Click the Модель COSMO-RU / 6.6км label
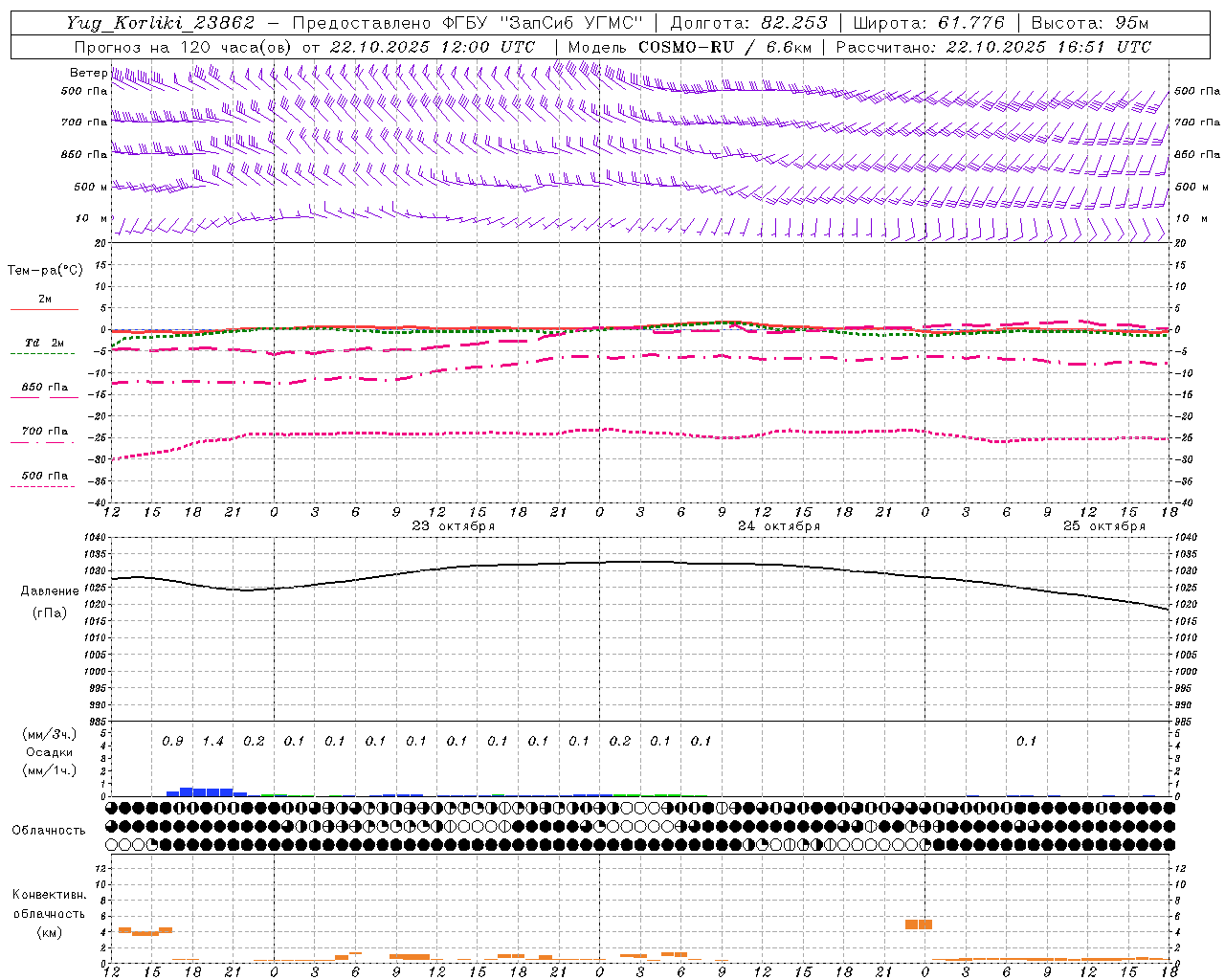 690,47
